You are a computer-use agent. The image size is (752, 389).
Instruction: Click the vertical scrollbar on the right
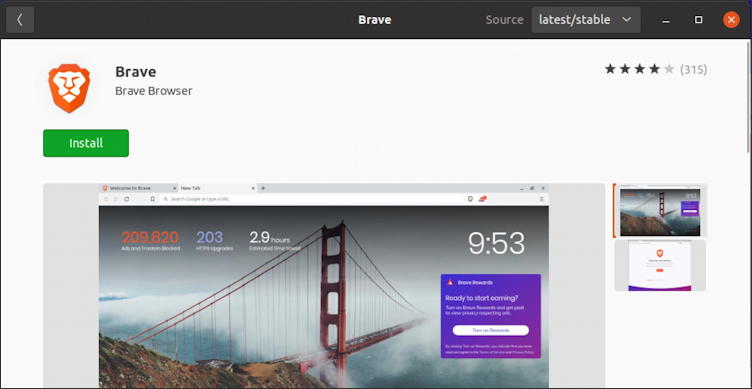coord(749,97)
